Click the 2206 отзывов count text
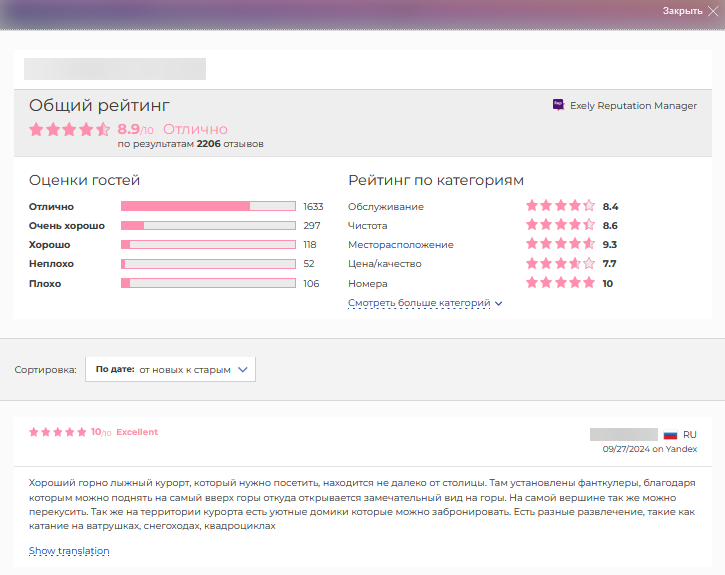 (x=230, y=144)
